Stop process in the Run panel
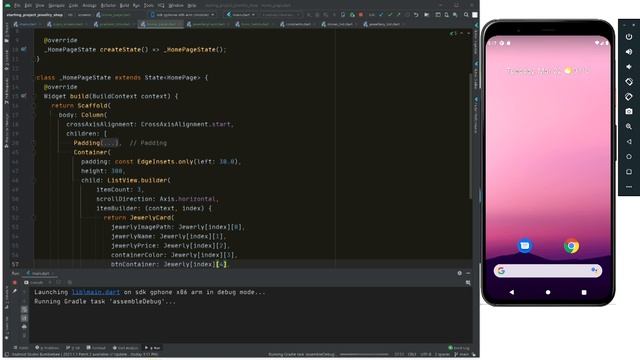The height and width of the screenshot is (360, 640). pyautogui.click(x=15, y=282)
